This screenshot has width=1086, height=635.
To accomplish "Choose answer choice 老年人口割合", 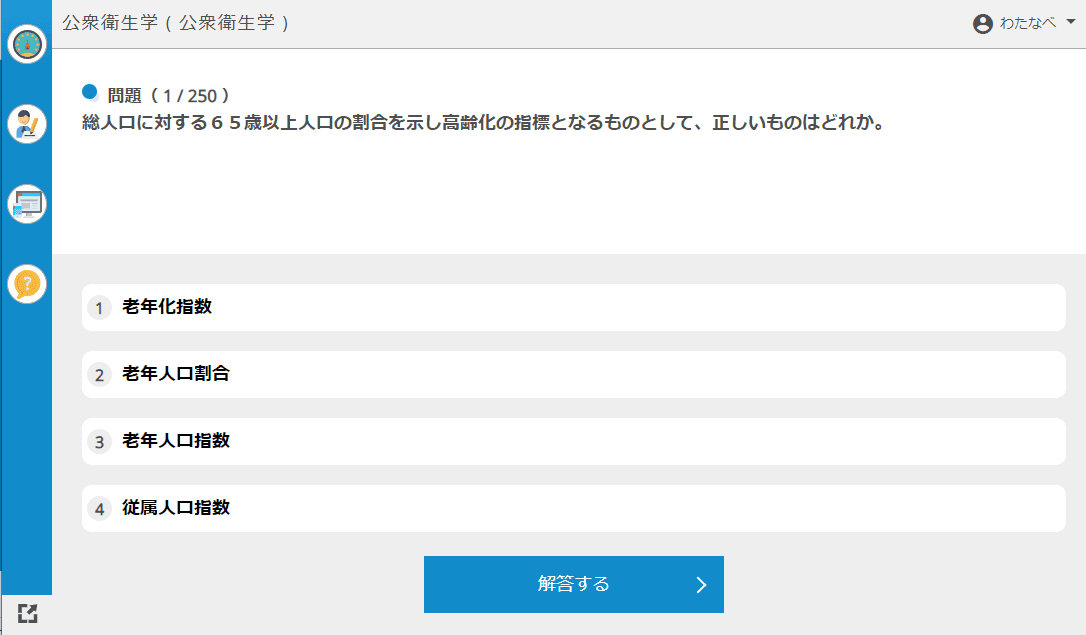I will (x=573, y=374).
